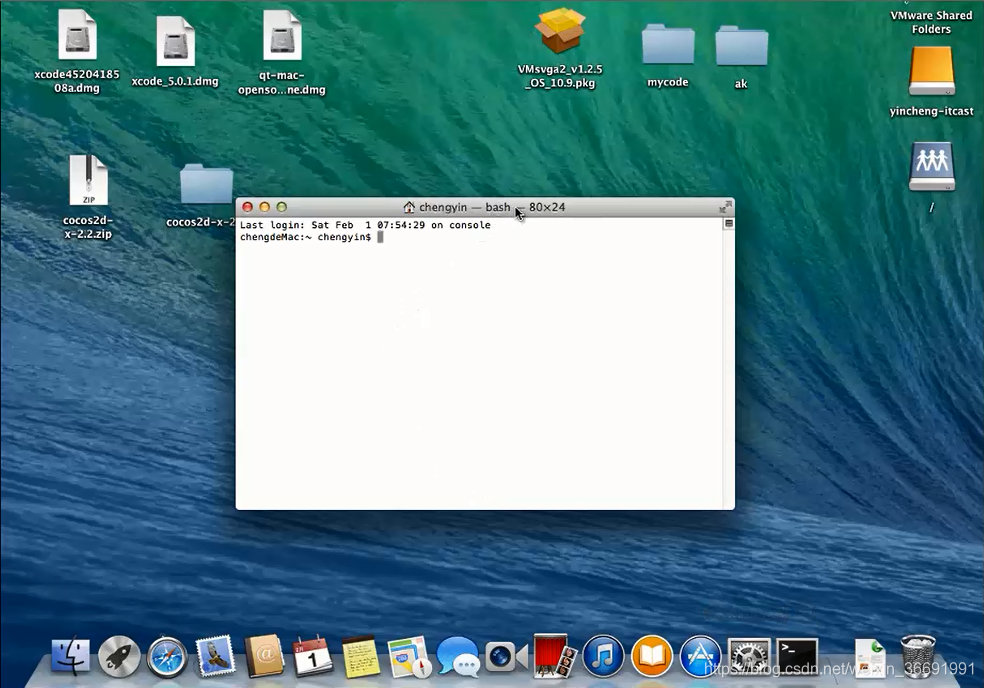The height and width of the screenshot is (688, 984).
Task: Click the Terminal vertical scrollbar track
Action: click(729, 369)
